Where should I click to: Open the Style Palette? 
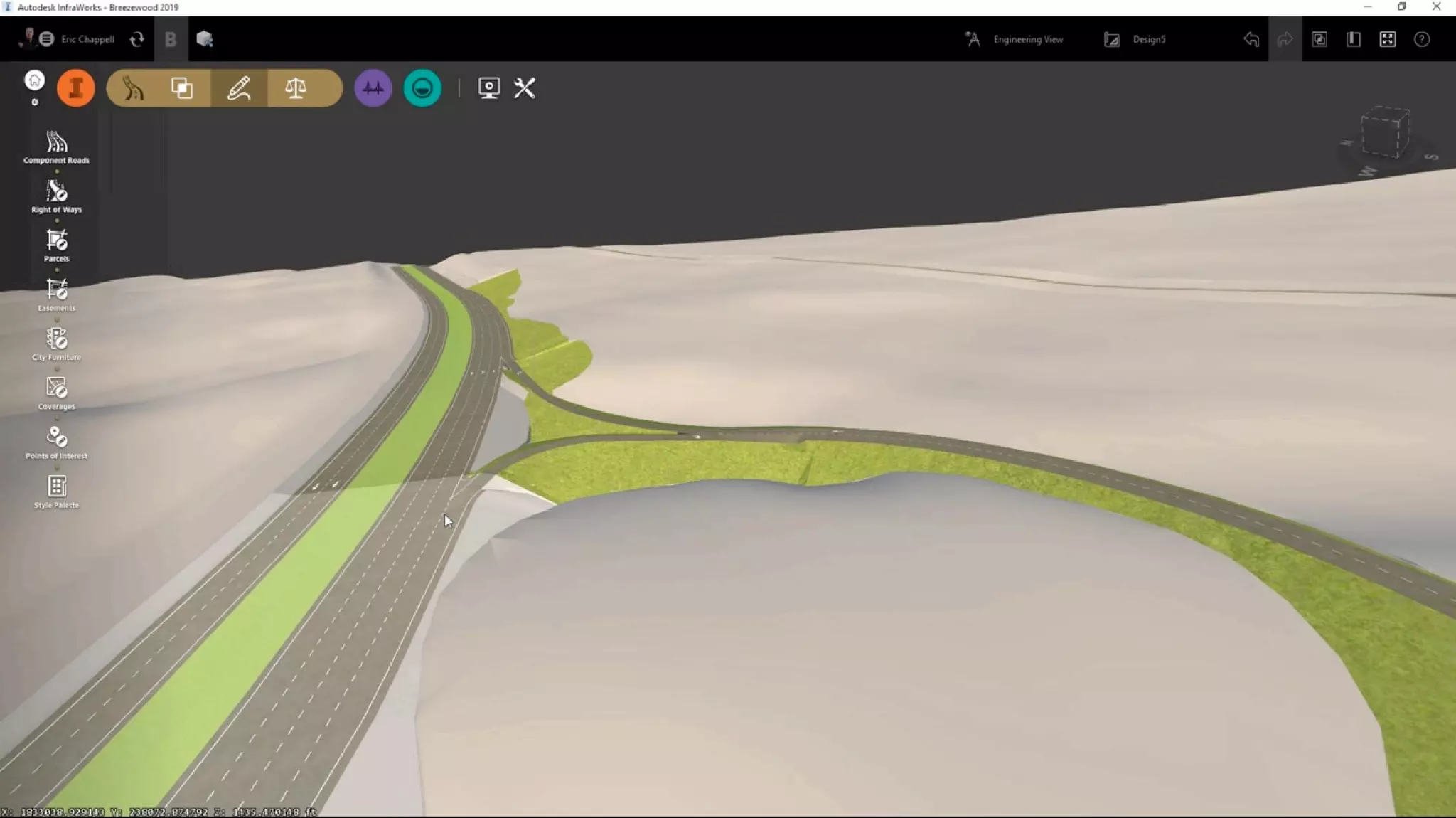(56, 491)
